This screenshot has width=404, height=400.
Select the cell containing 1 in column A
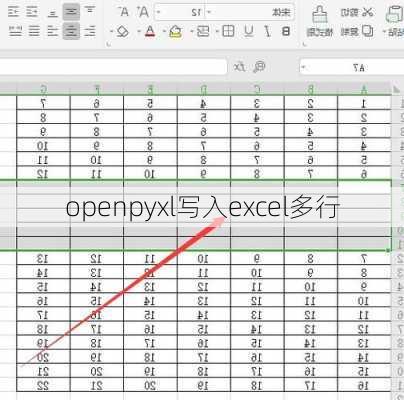click(364, 103)
